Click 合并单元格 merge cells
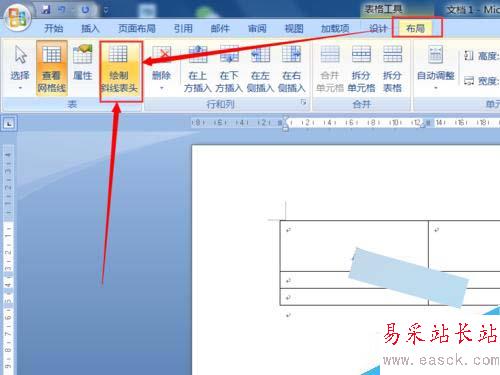Screen dimensions: 500x375 (330, 68)
